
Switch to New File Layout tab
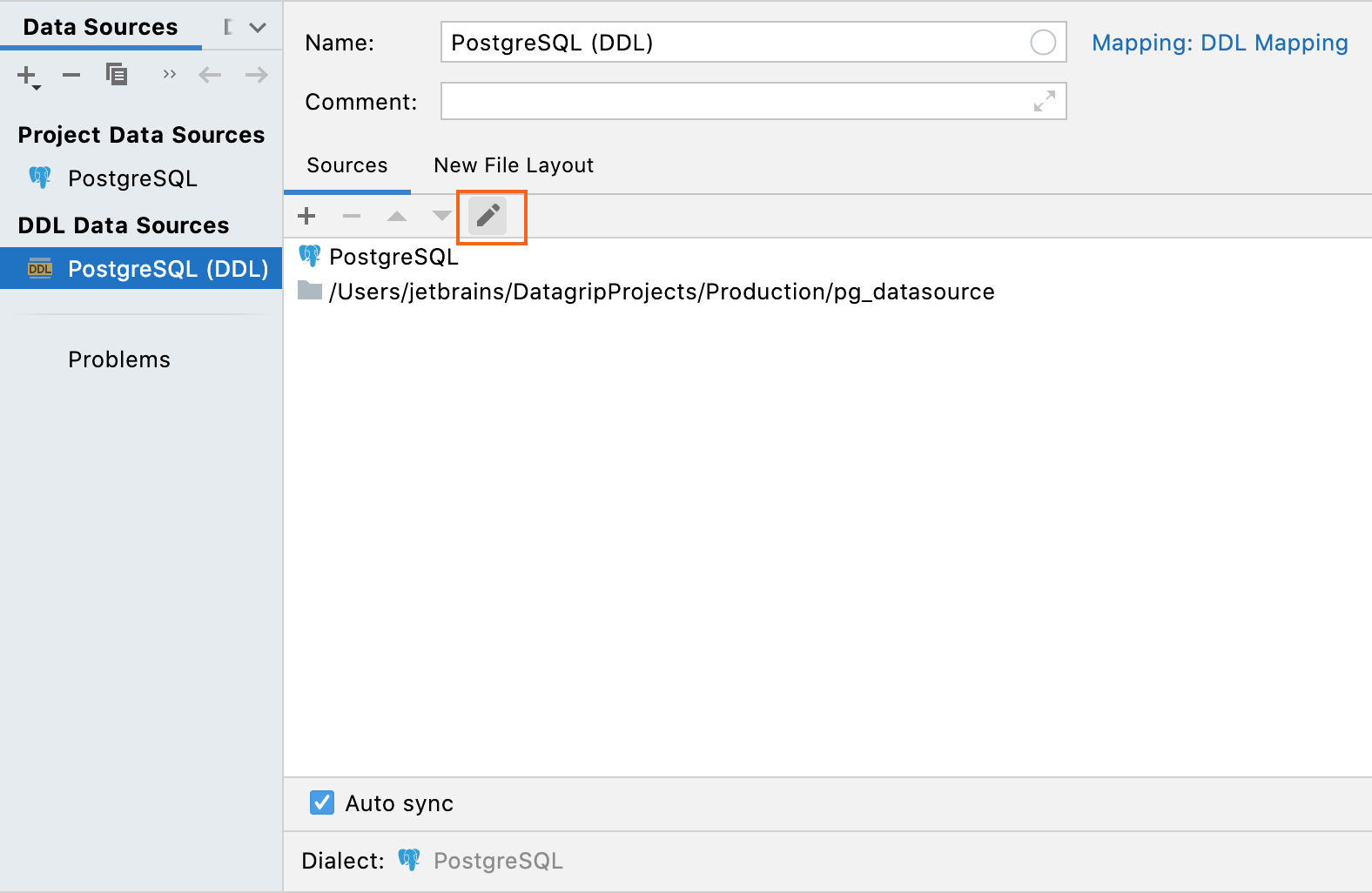click(514, 165)
